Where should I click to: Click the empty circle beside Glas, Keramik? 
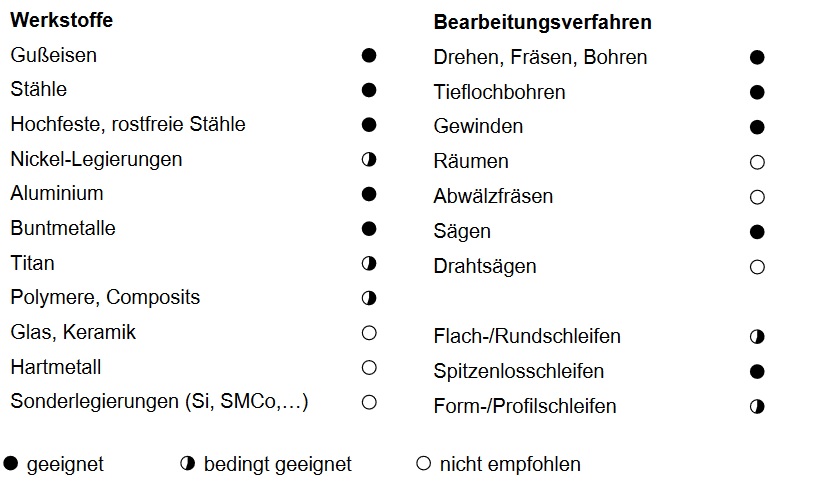pyautogui.click(x=369, y=333)
